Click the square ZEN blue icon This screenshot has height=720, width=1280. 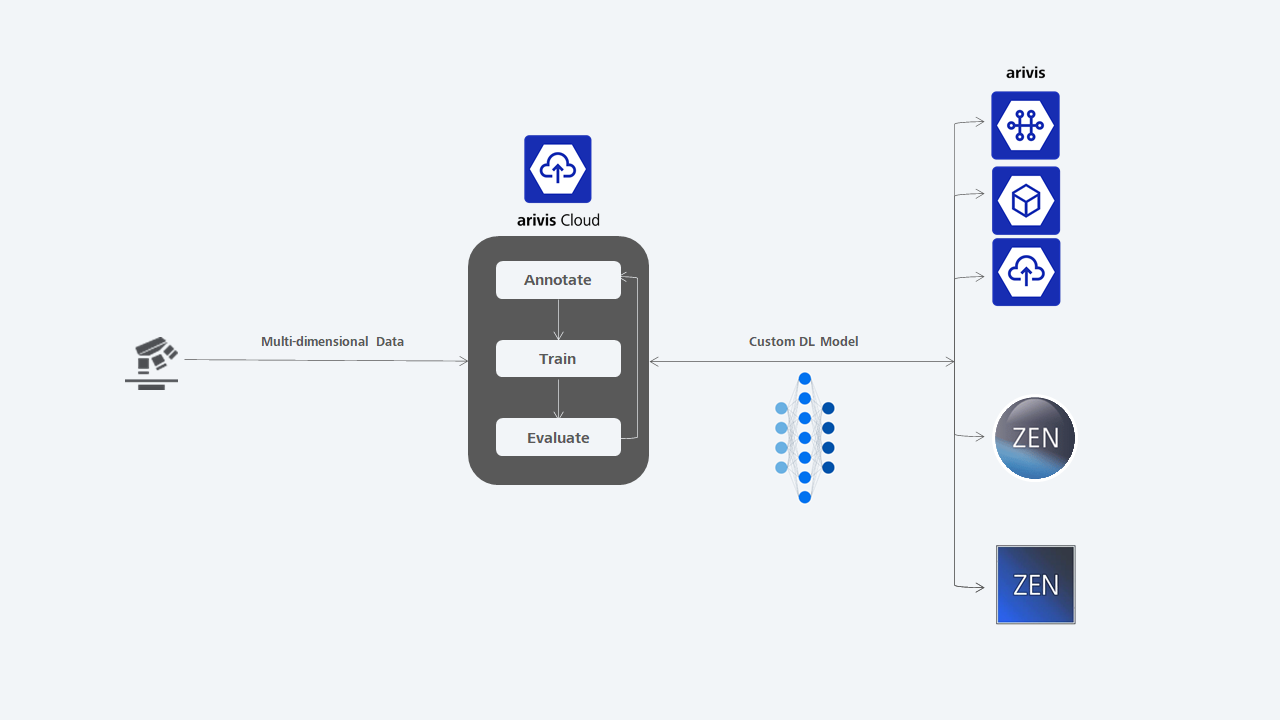[1036, 585]
